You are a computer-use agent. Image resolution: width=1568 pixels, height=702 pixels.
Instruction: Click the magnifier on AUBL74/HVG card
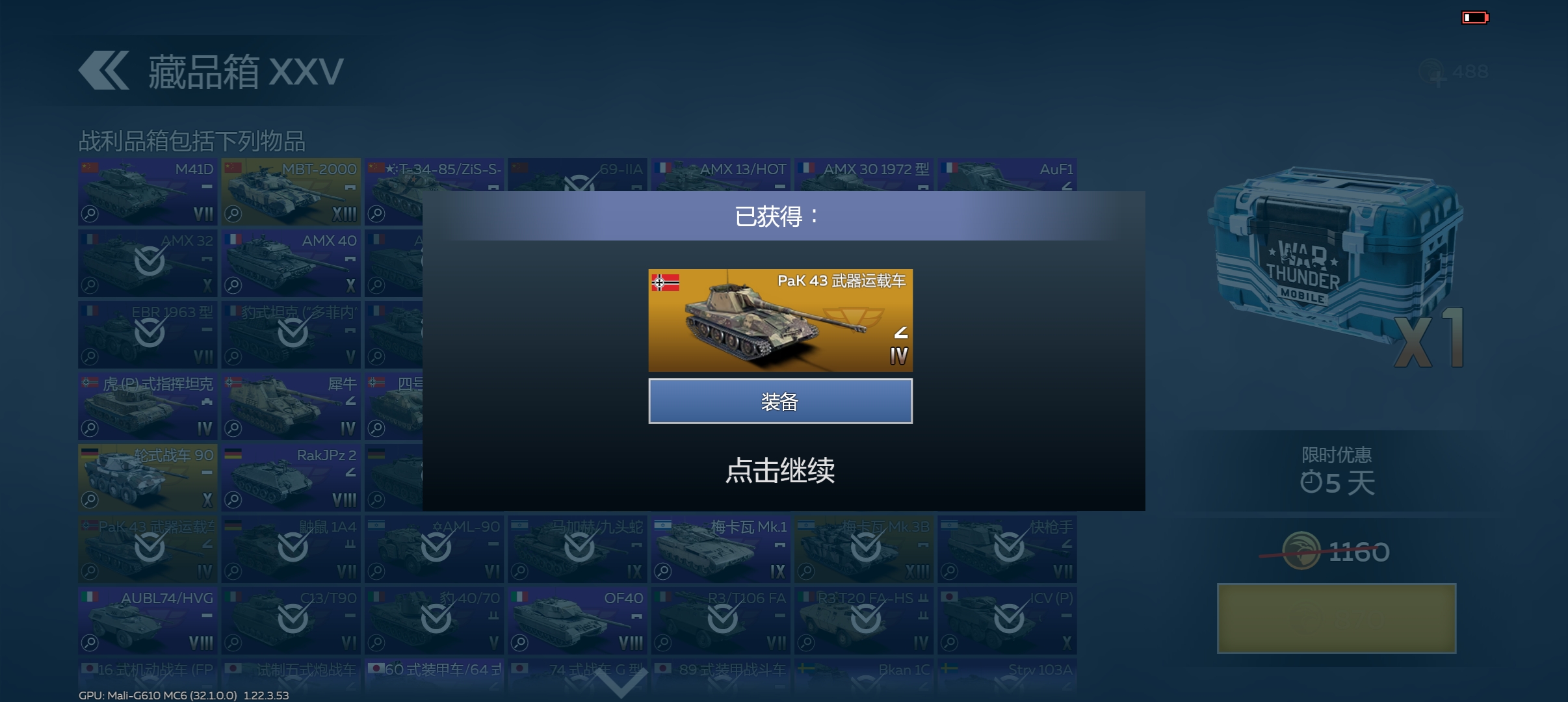coord(90,643)
